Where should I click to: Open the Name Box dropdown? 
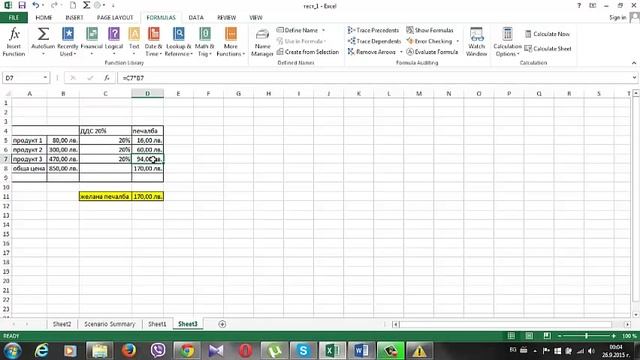[x=45, y=78]
